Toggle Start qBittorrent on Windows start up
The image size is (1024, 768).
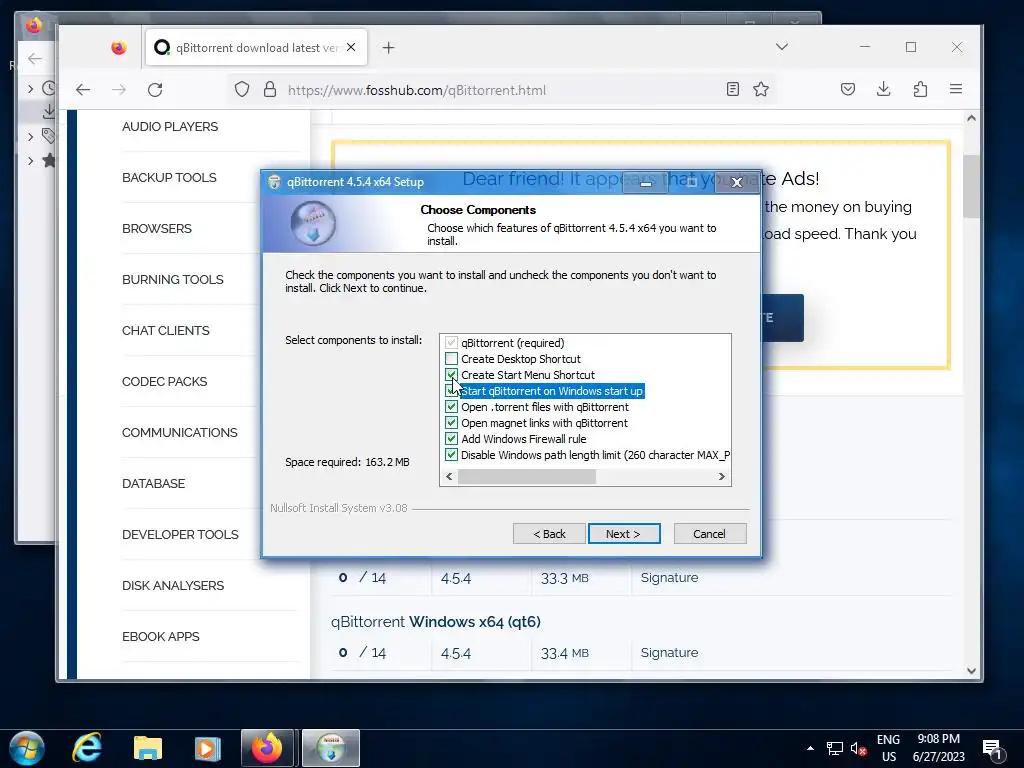point(451,391)
